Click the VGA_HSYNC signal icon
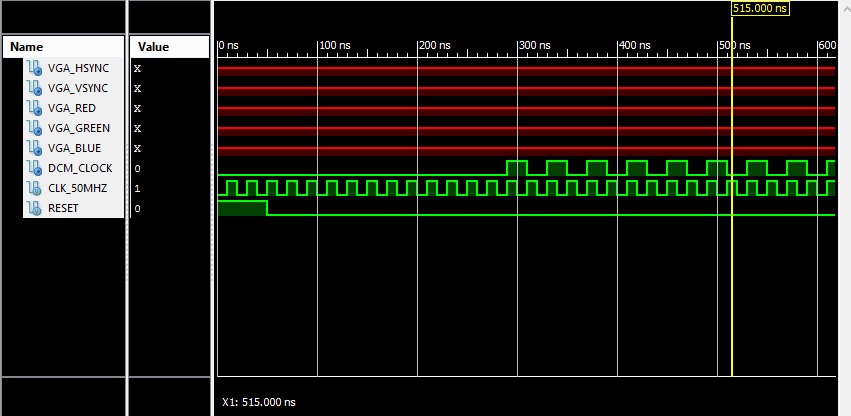Viewport: 851px width, 416px height. point(35,68)
